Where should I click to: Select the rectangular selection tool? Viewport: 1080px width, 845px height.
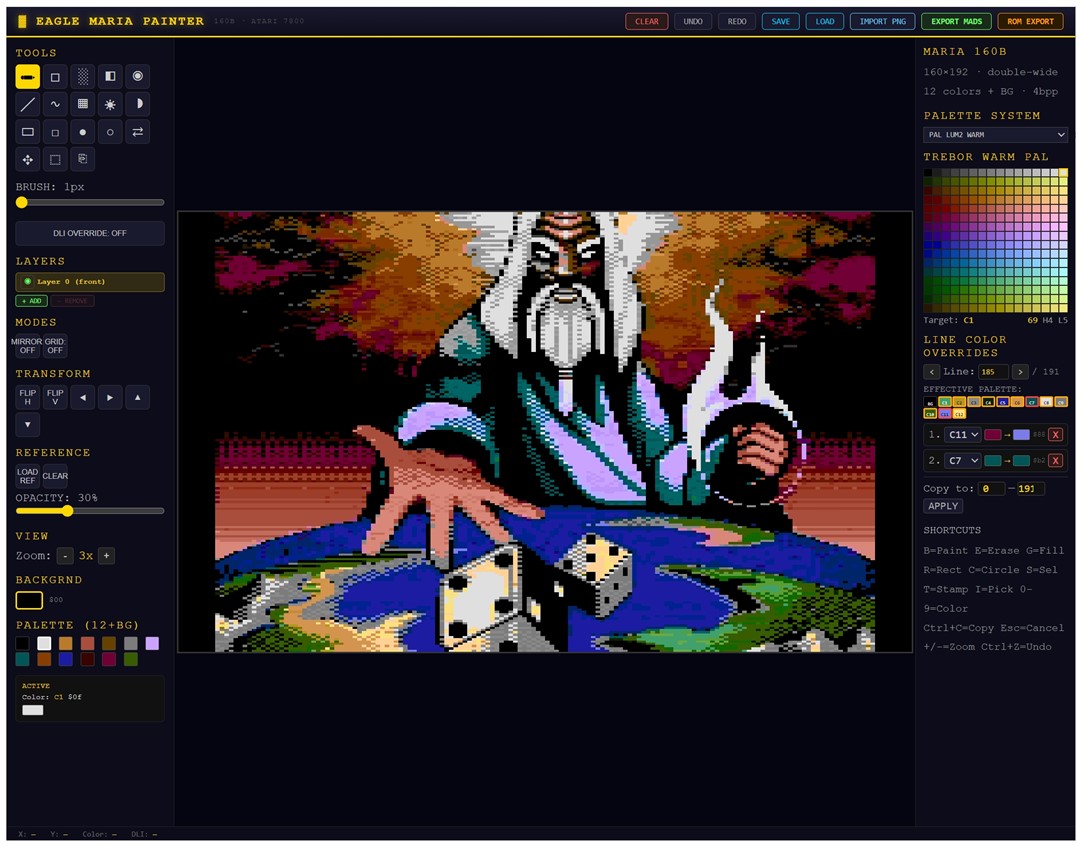tap(56, 159)
